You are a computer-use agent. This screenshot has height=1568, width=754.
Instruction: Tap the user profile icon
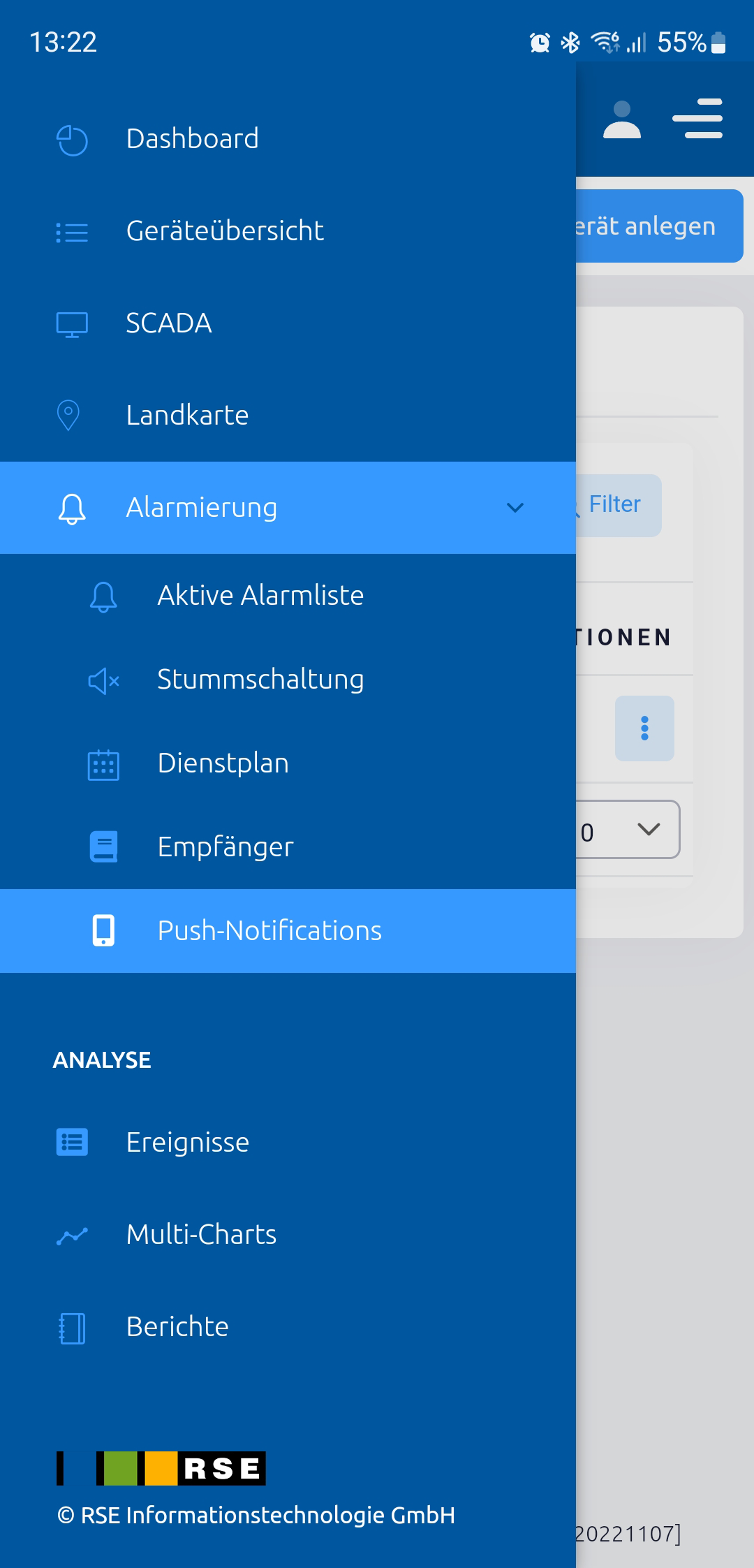click(622, 119)
